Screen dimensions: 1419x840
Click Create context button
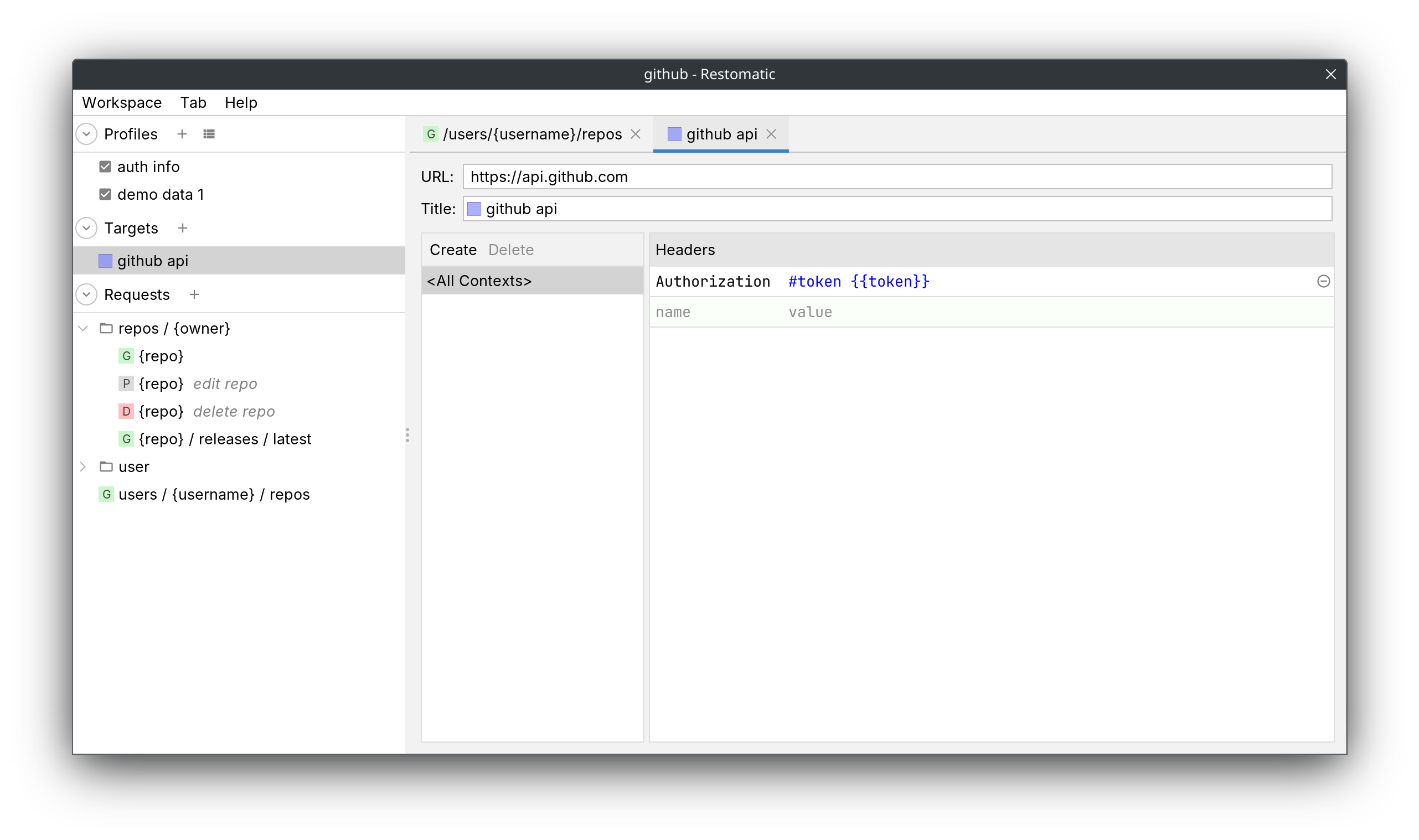coord(453,250)
